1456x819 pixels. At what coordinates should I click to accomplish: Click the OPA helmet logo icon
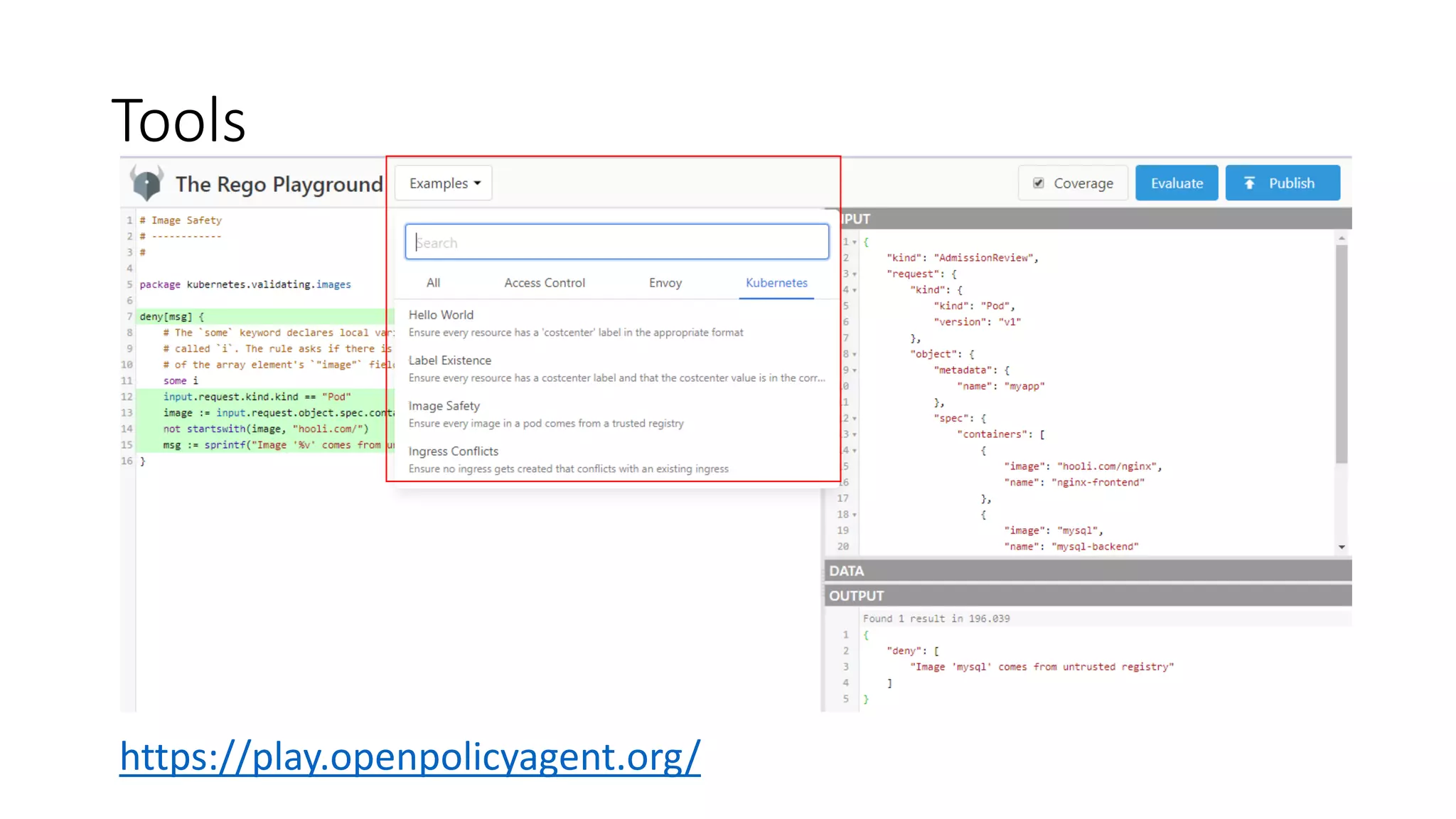coord(147,183)
